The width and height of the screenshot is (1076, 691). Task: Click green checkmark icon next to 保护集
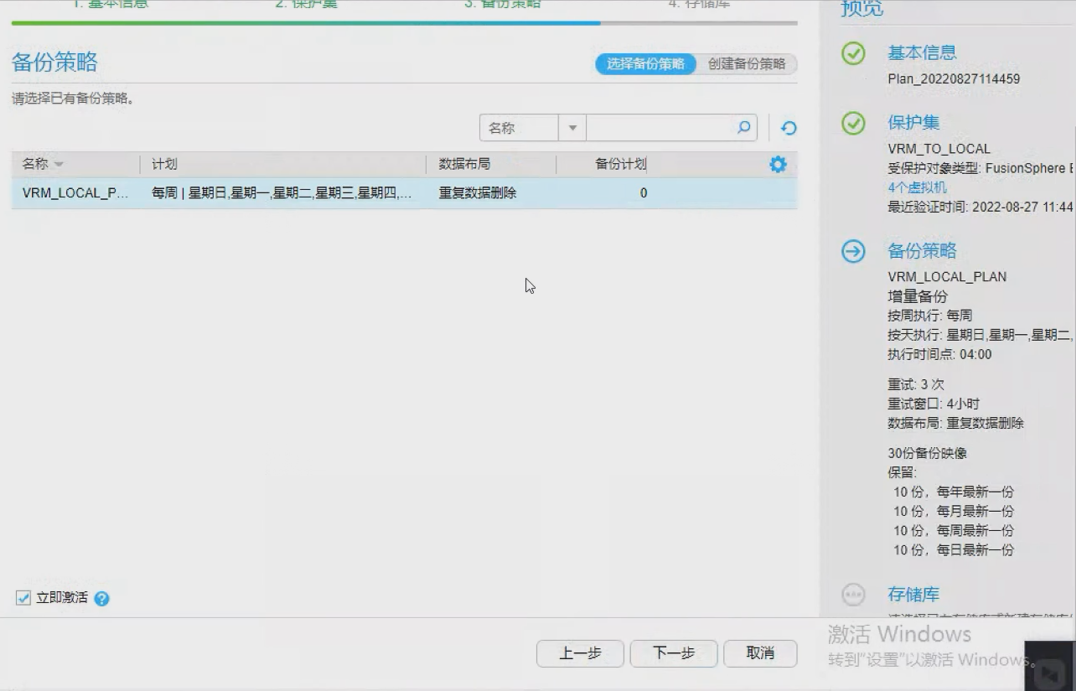pos(853,123)
